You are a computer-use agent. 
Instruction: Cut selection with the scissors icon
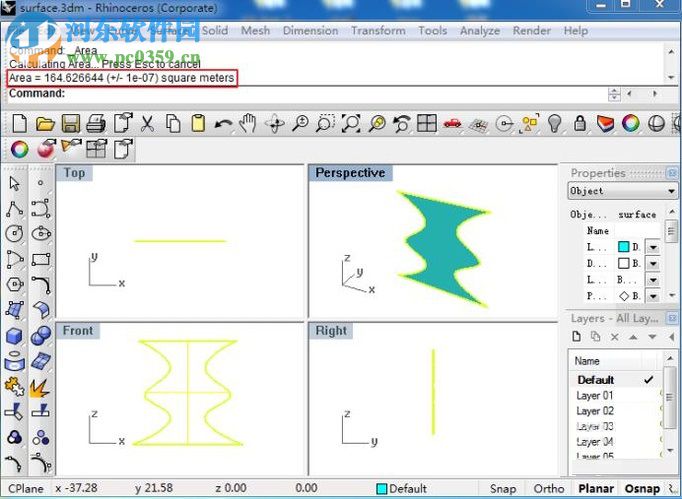coord(147,124)
